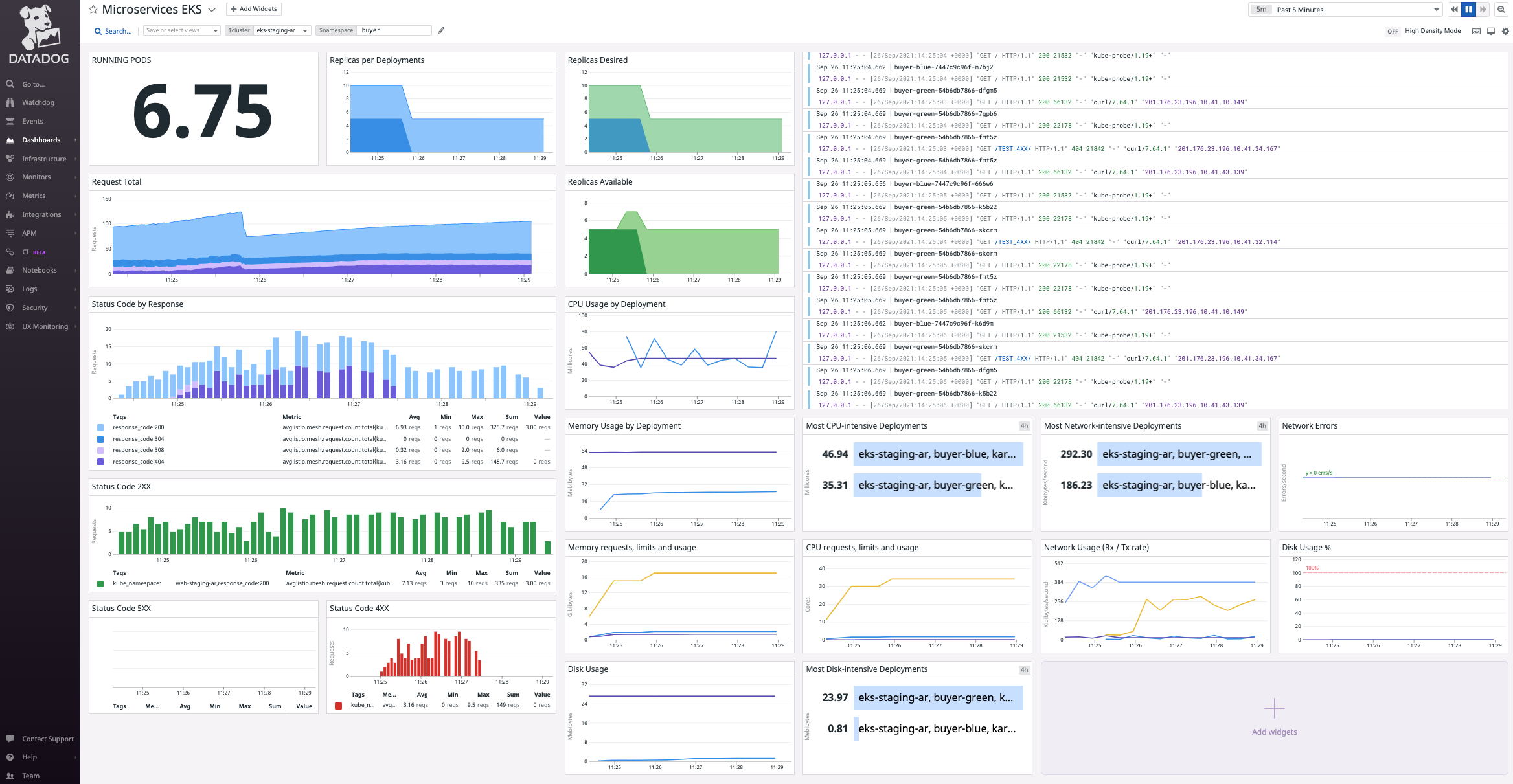Open Go to... in sidebar

[34, 84]
